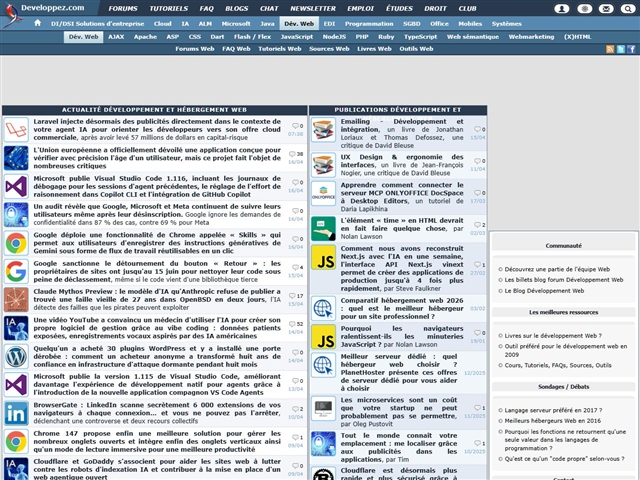Open the TypeScript subcategory
Screen dimensions: 640x480
(x=420, y=37)
